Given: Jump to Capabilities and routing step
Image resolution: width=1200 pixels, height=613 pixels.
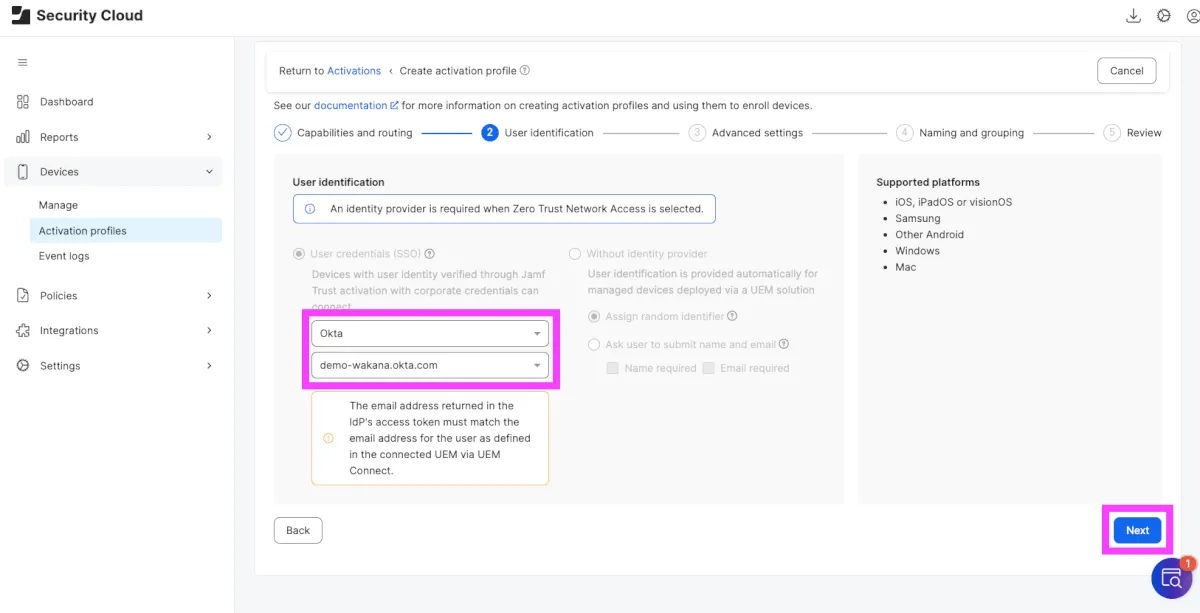Looking at the screenshot, I should [x=354, y=133].
